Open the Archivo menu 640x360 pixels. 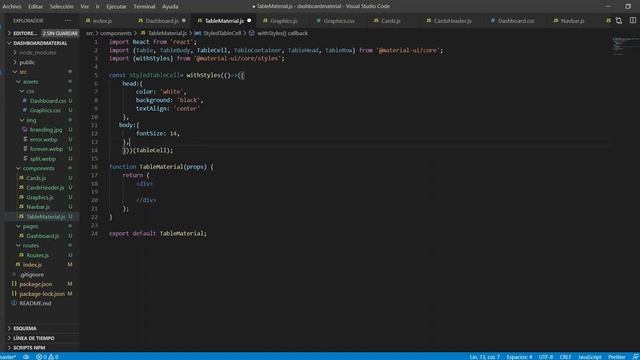[x=12, y=7]
